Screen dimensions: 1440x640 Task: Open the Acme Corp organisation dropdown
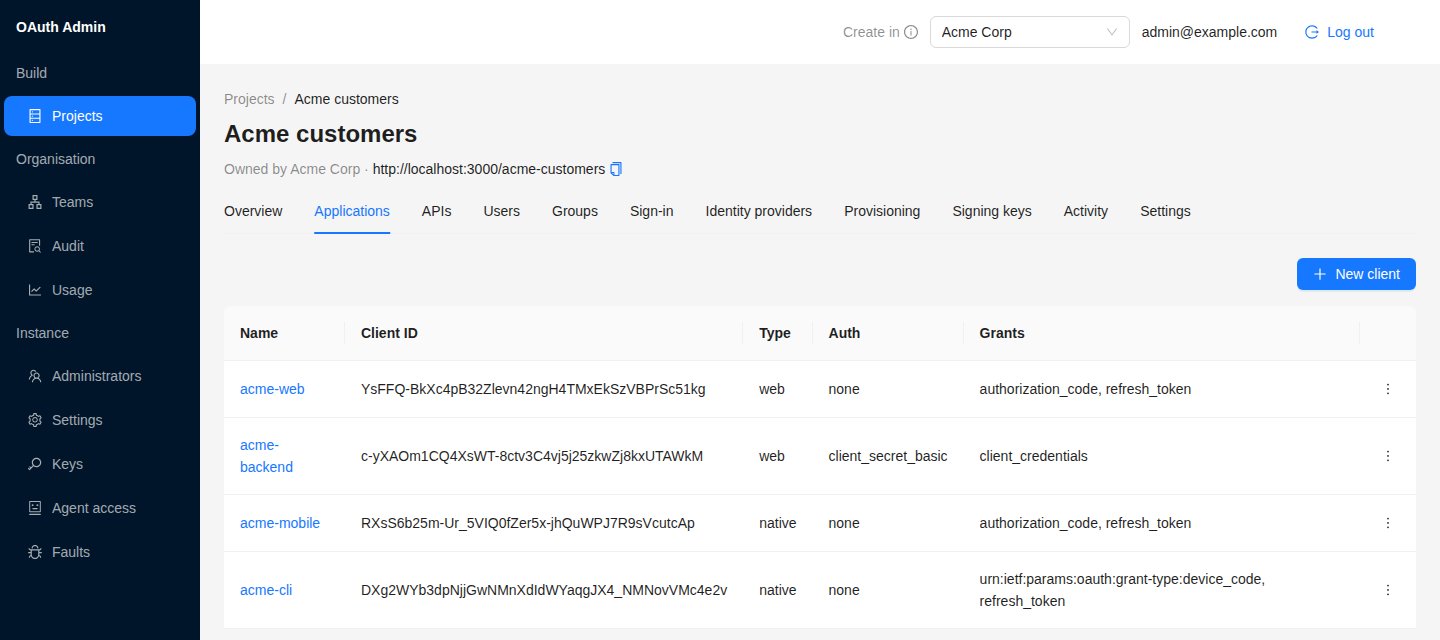(x=1030, y=32)
